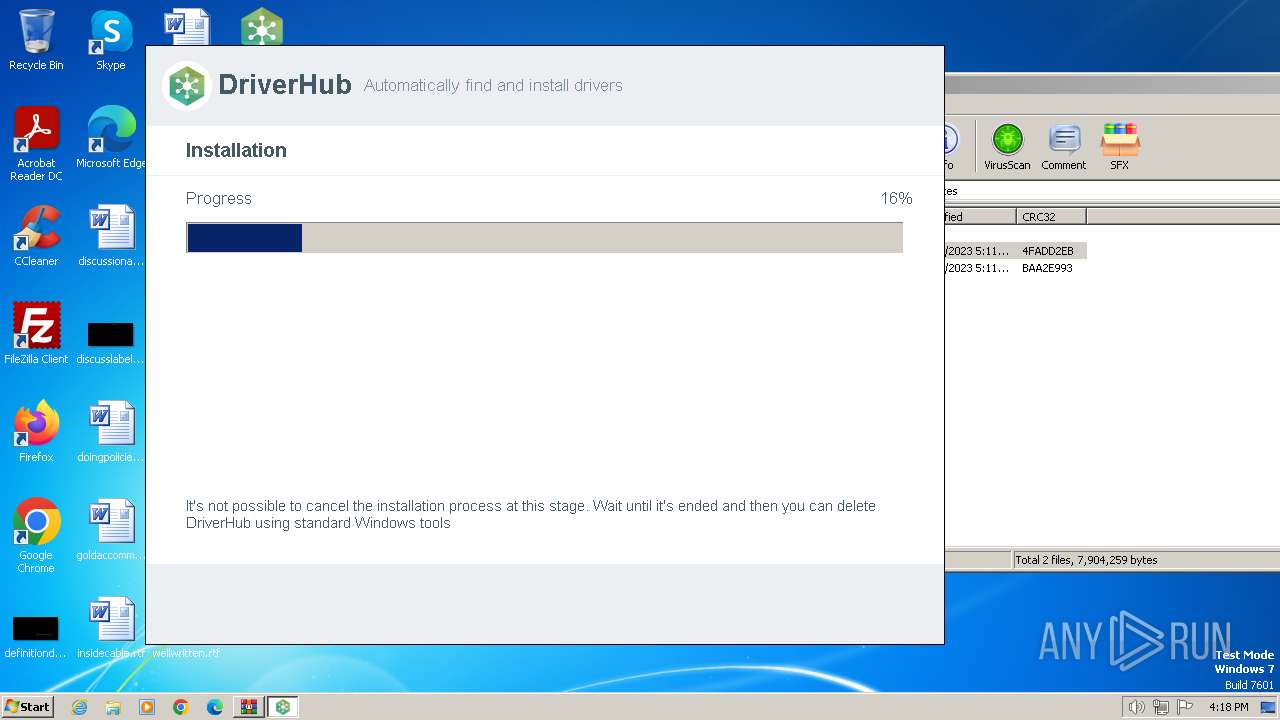1280x720 pixels.
Task: Open Acrobat Reader DC desktop shortcut
Action: [x=36, y=144]
